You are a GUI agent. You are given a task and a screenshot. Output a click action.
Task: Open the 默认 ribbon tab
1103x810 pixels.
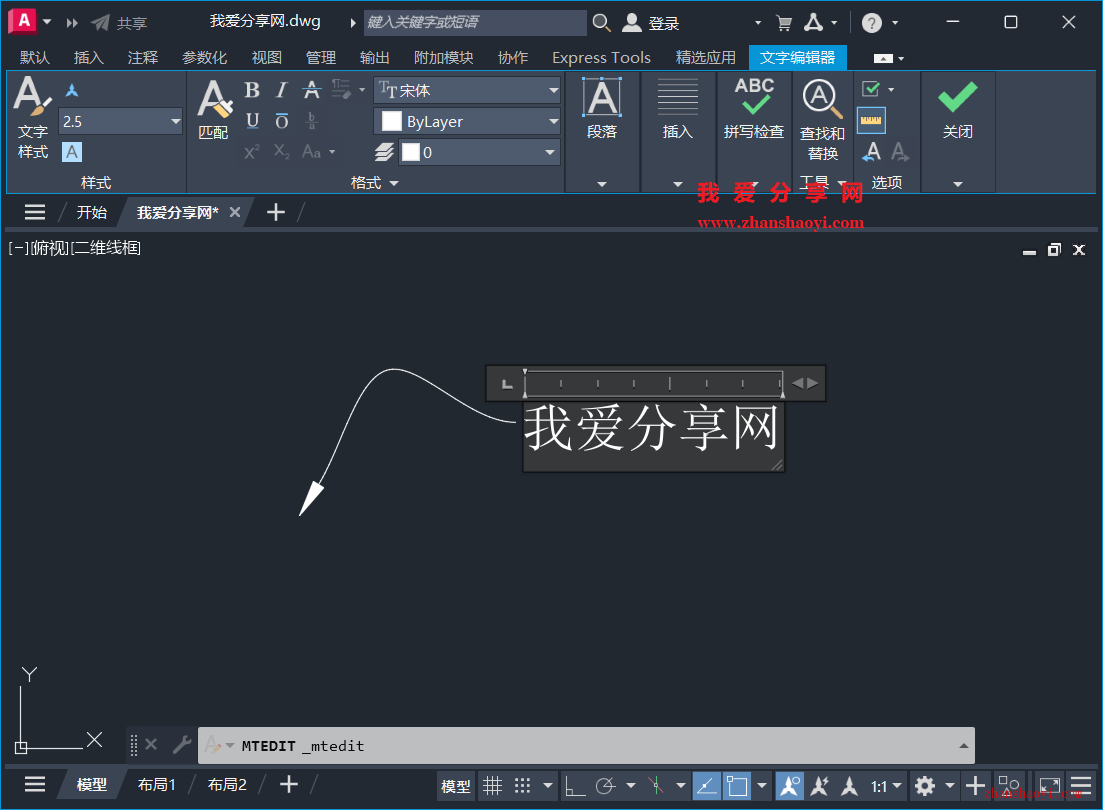coord(34,58)
